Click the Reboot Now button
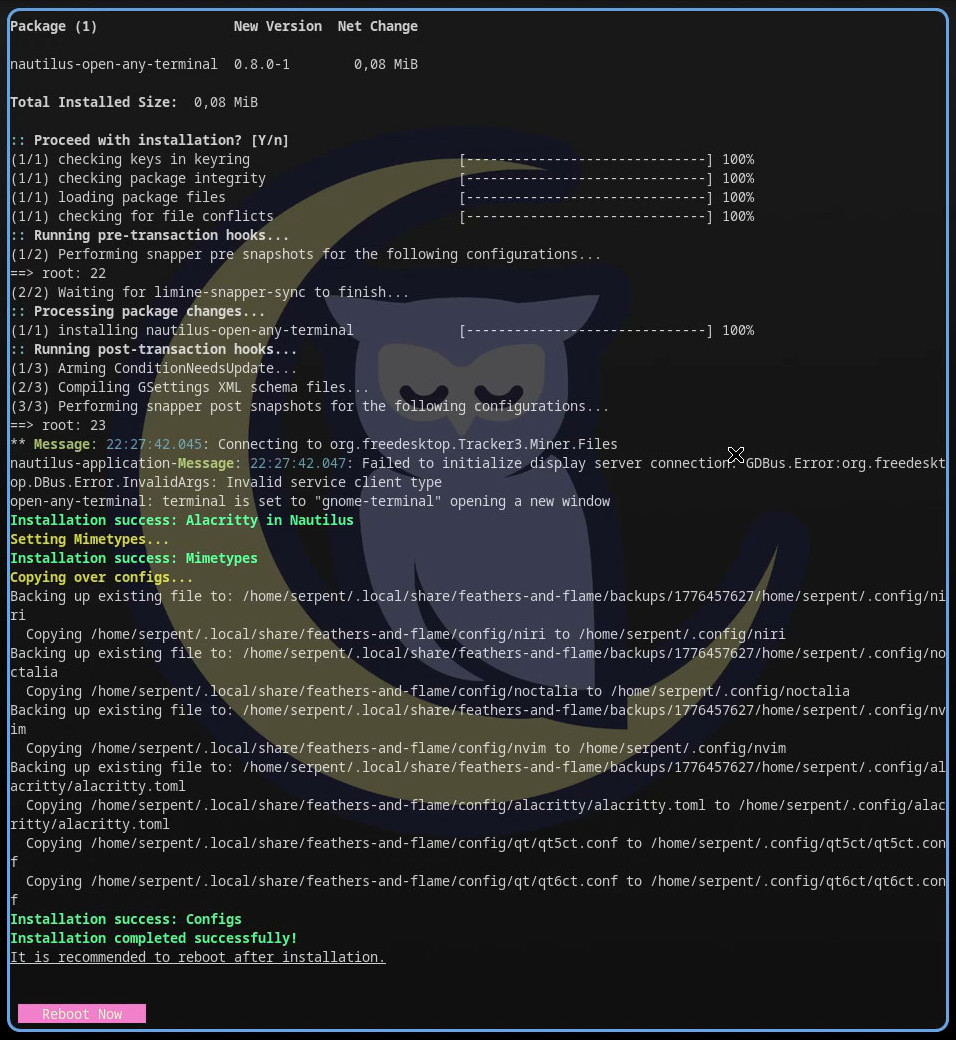Viewport: 956px width, 1040px height. click(x=82, y=1013)
